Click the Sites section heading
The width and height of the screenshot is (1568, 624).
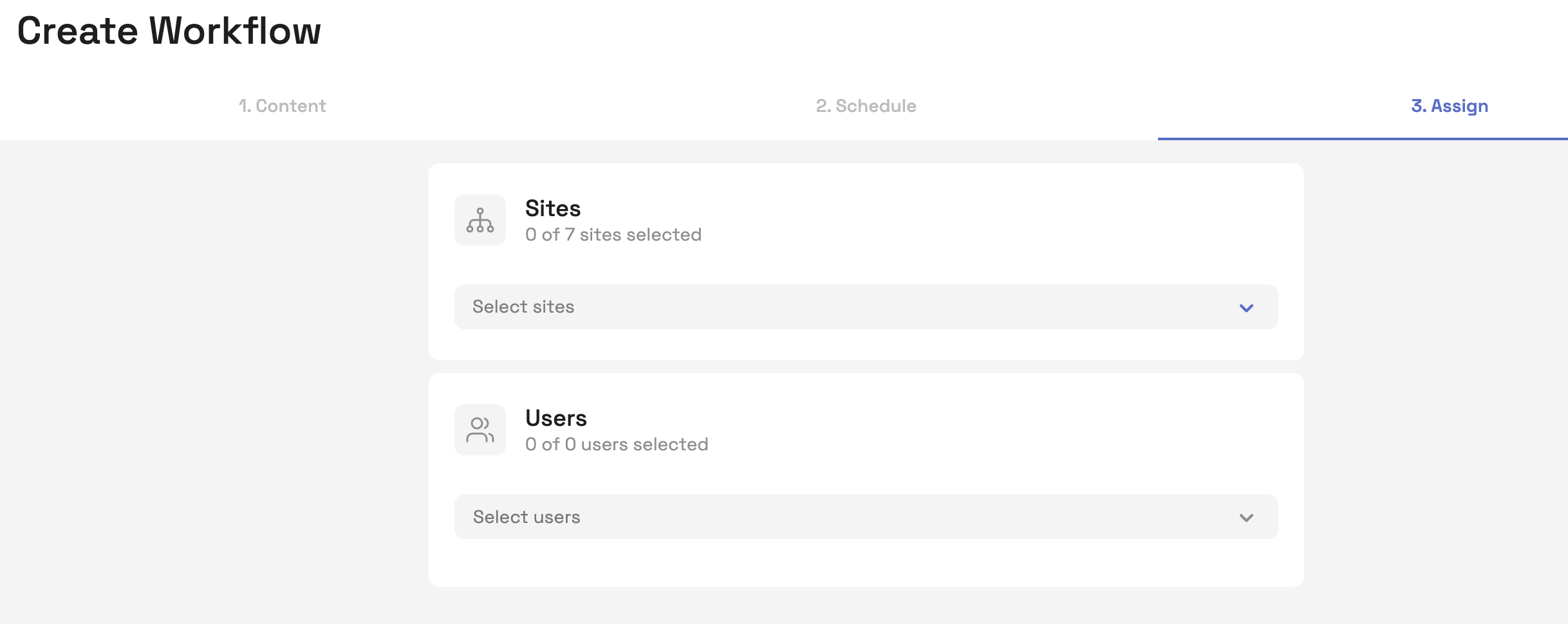pyautogui.click(x=553, y=208)
